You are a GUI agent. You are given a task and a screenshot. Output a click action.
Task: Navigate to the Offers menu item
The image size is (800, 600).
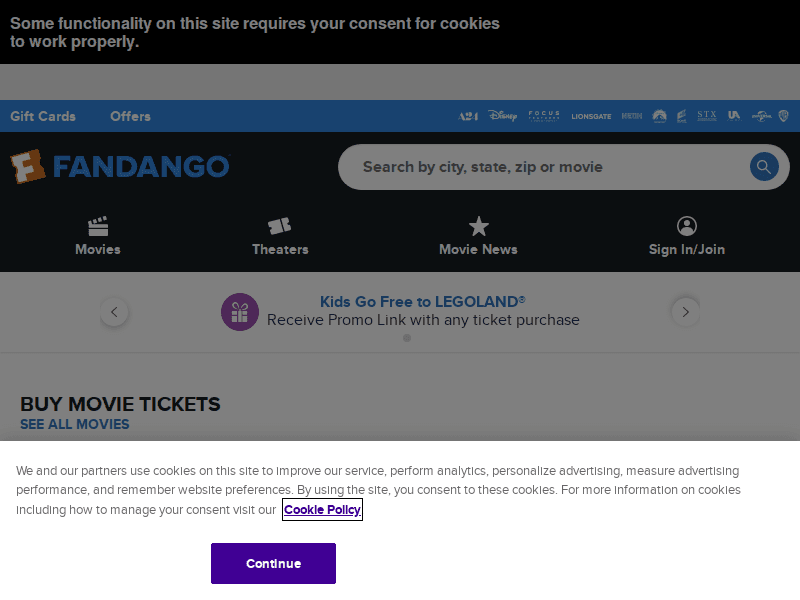(x=130, y=116)
